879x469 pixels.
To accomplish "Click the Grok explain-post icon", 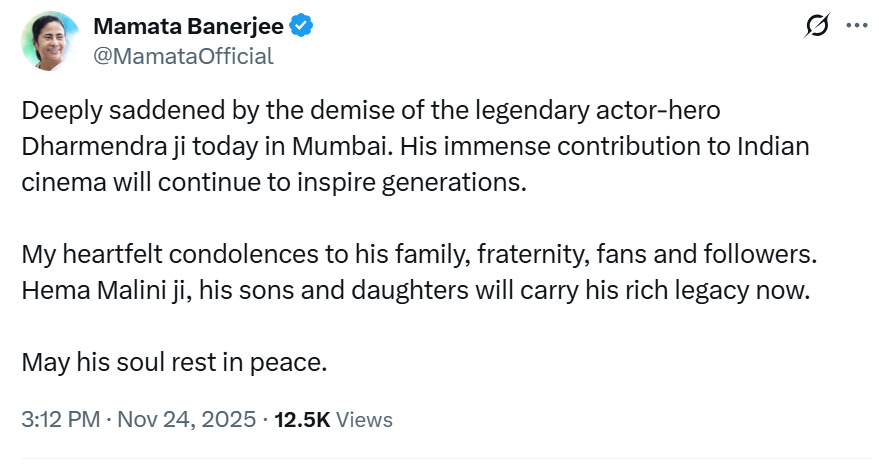I will click(815, 27).
